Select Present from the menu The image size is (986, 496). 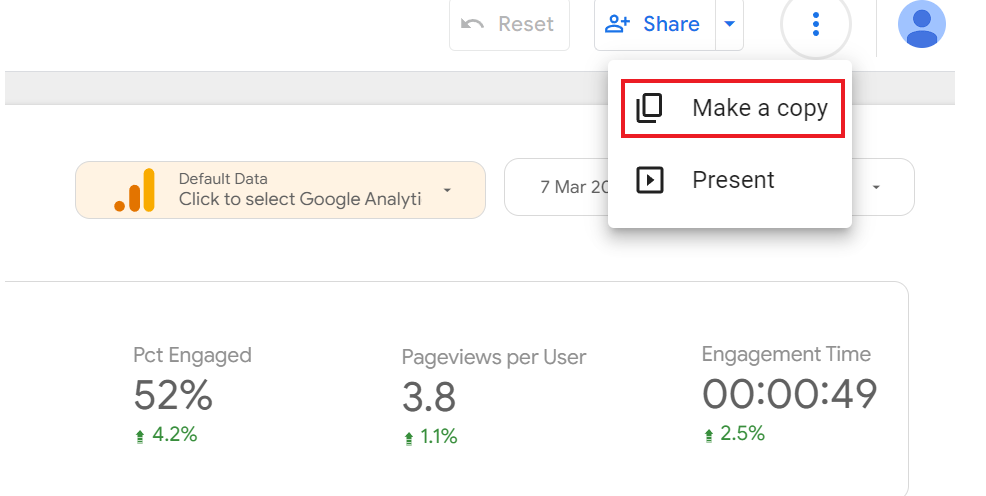click(730, 180)
